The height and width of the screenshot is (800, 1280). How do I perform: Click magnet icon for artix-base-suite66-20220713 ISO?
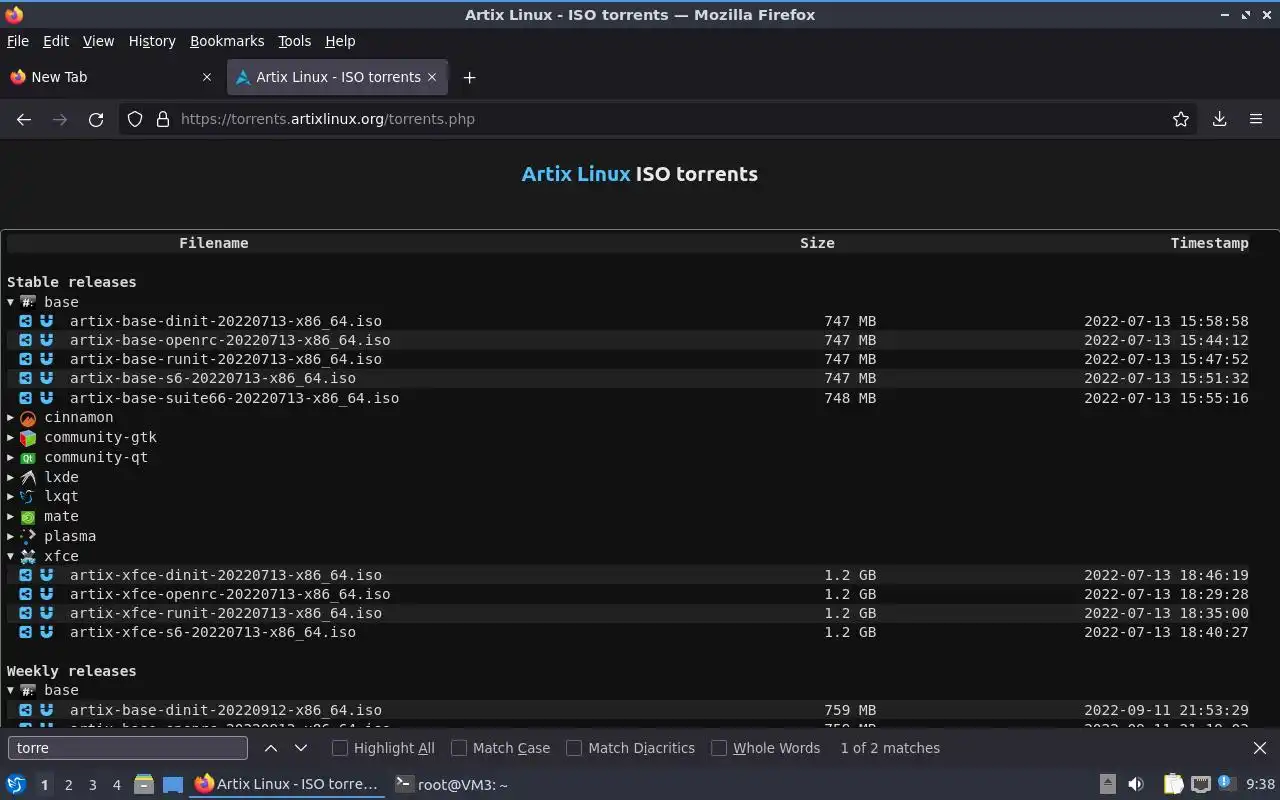click(x=46, y=398)
